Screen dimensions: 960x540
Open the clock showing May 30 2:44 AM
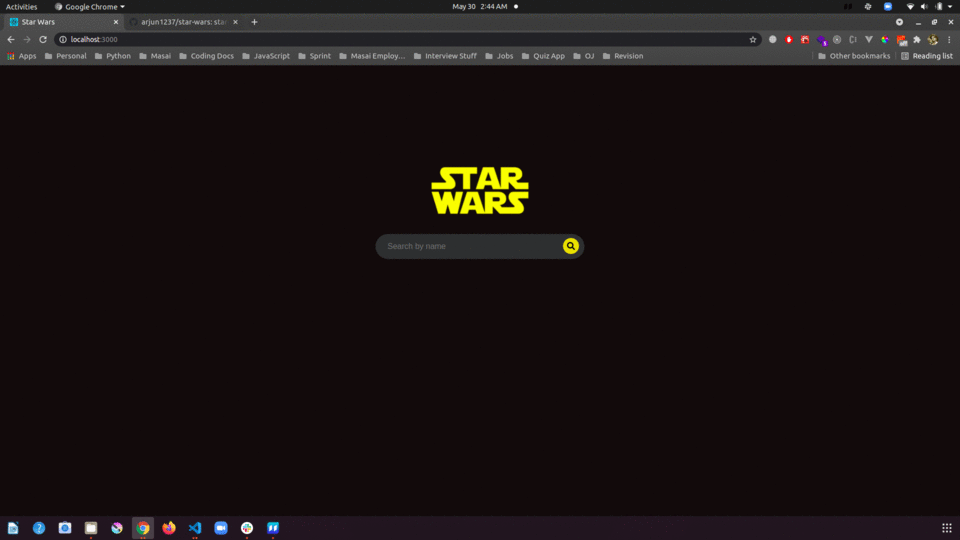click(479, 7)
